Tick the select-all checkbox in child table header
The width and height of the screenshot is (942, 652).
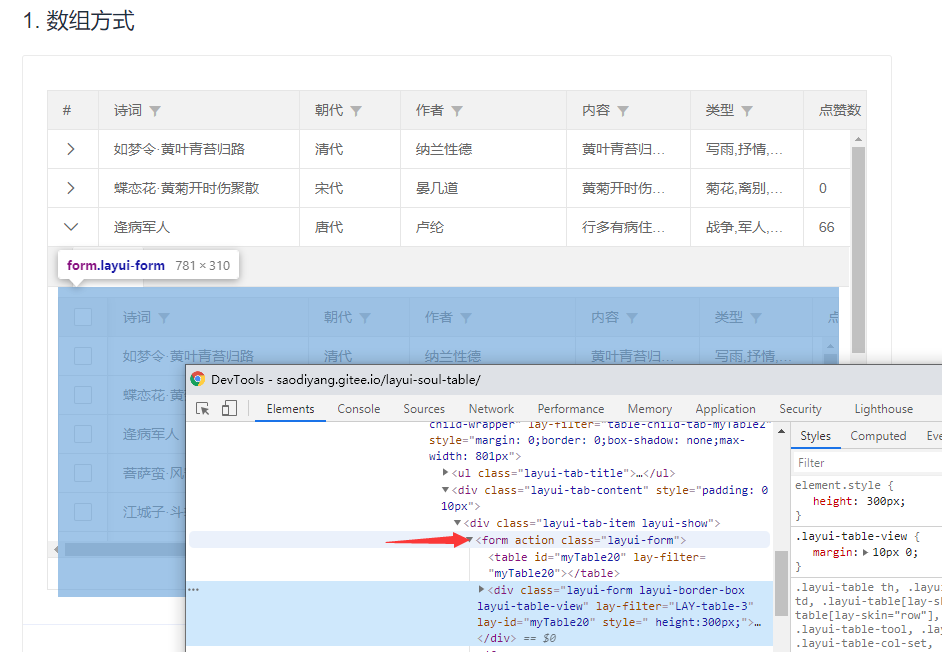pos(83,317)
